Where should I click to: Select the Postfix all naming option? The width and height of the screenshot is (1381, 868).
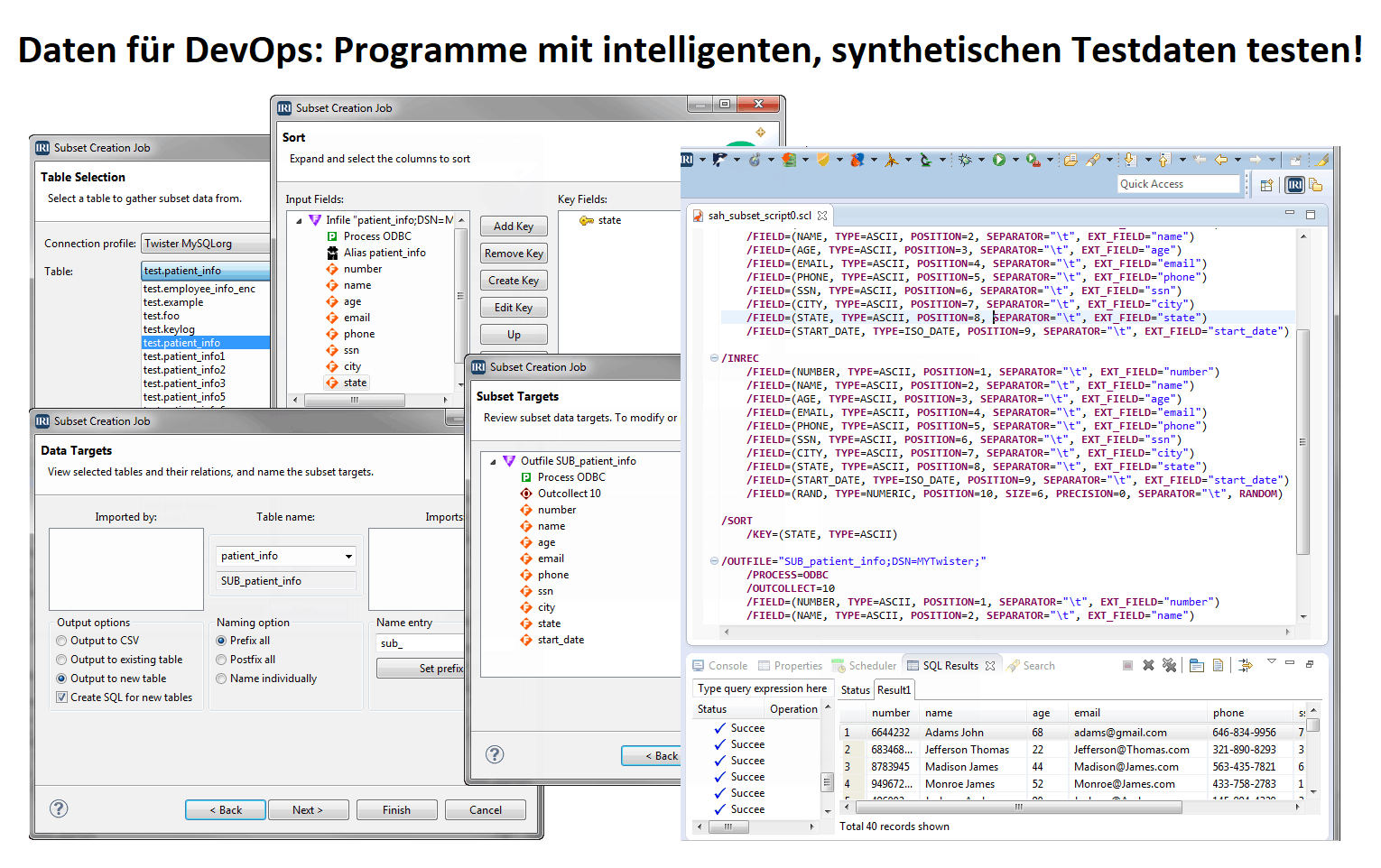pyautogui.click(x=221, y=660)
